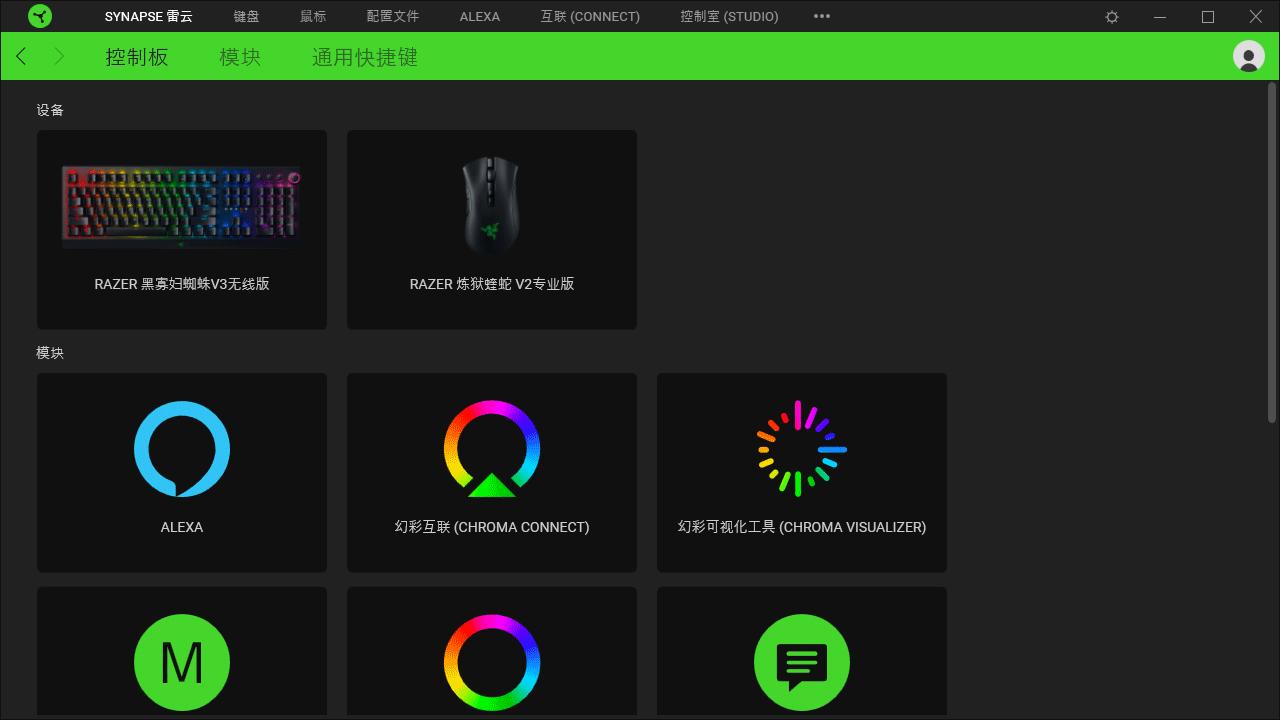The image size is (1280, 720).
Task: Go forward with the right arrow
Action: 58,57
